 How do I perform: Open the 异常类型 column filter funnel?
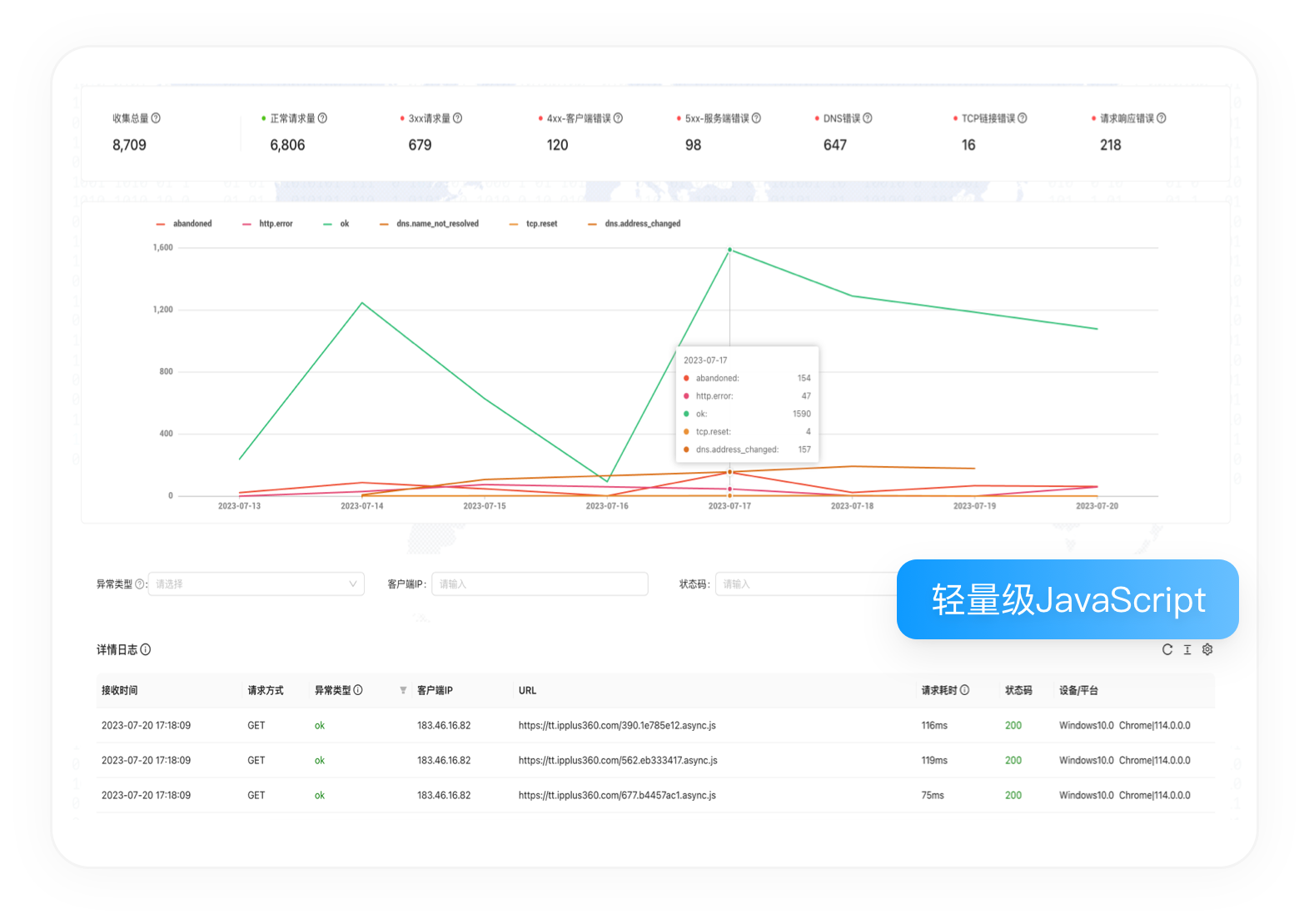(403, 690)
